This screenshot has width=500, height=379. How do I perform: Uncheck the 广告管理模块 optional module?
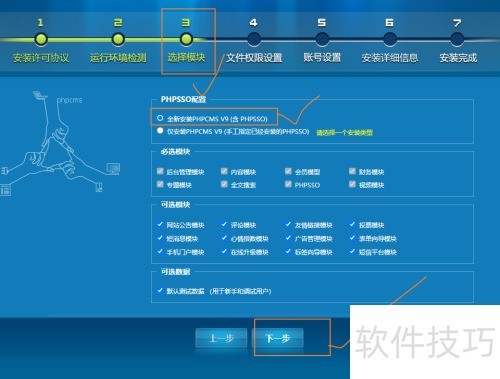pos(288,238)
